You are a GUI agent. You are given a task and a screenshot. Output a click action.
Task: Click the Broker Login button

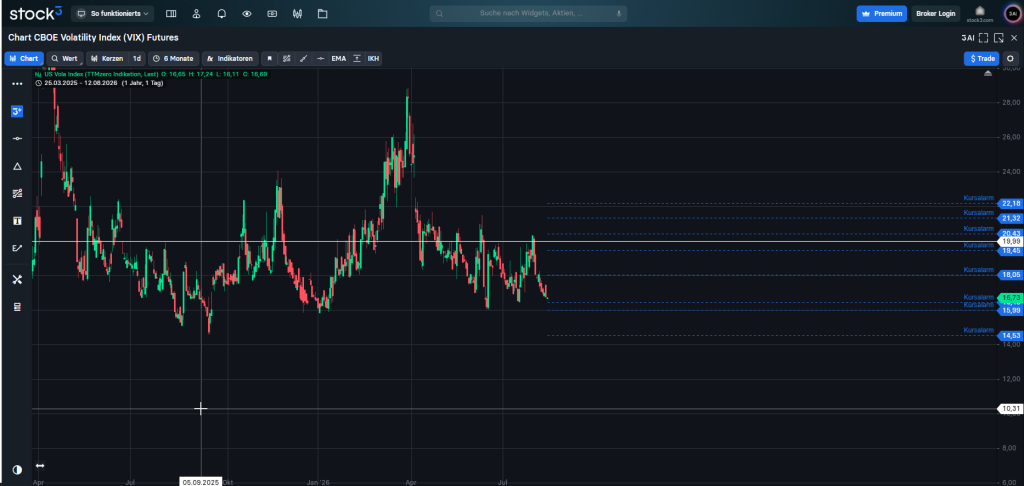935,13
